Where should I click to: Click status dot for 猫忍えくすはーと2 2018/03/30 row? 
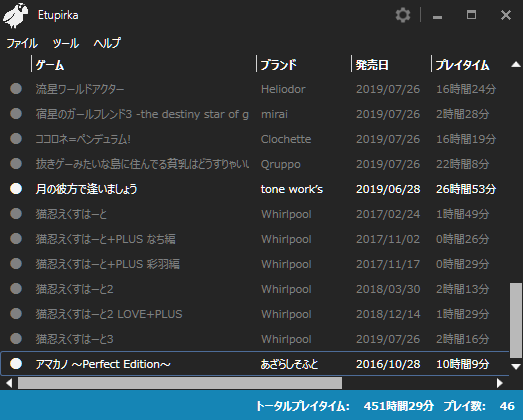(x=16, y=289)
